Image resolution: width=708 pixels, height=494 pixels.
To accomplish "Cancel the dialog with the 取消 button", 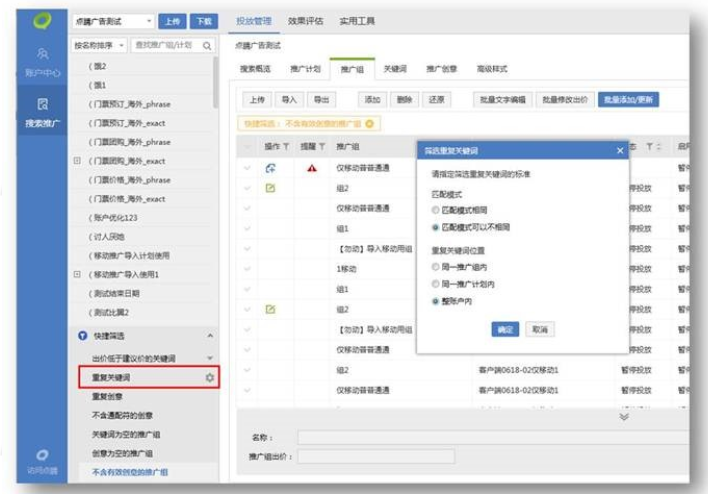I will tap(540, 329).
